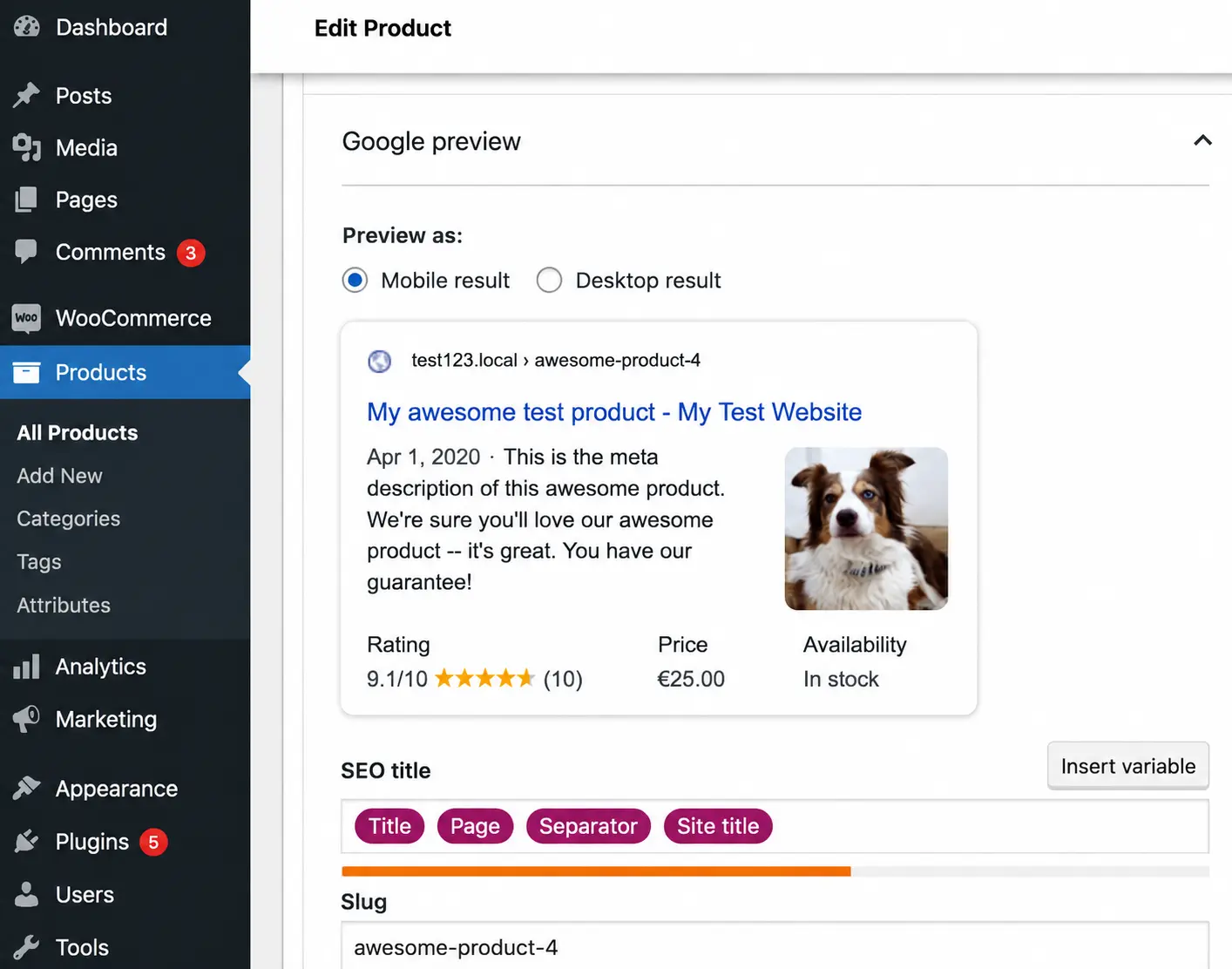Click the Comments speech bubble icon

pos(27,252)
